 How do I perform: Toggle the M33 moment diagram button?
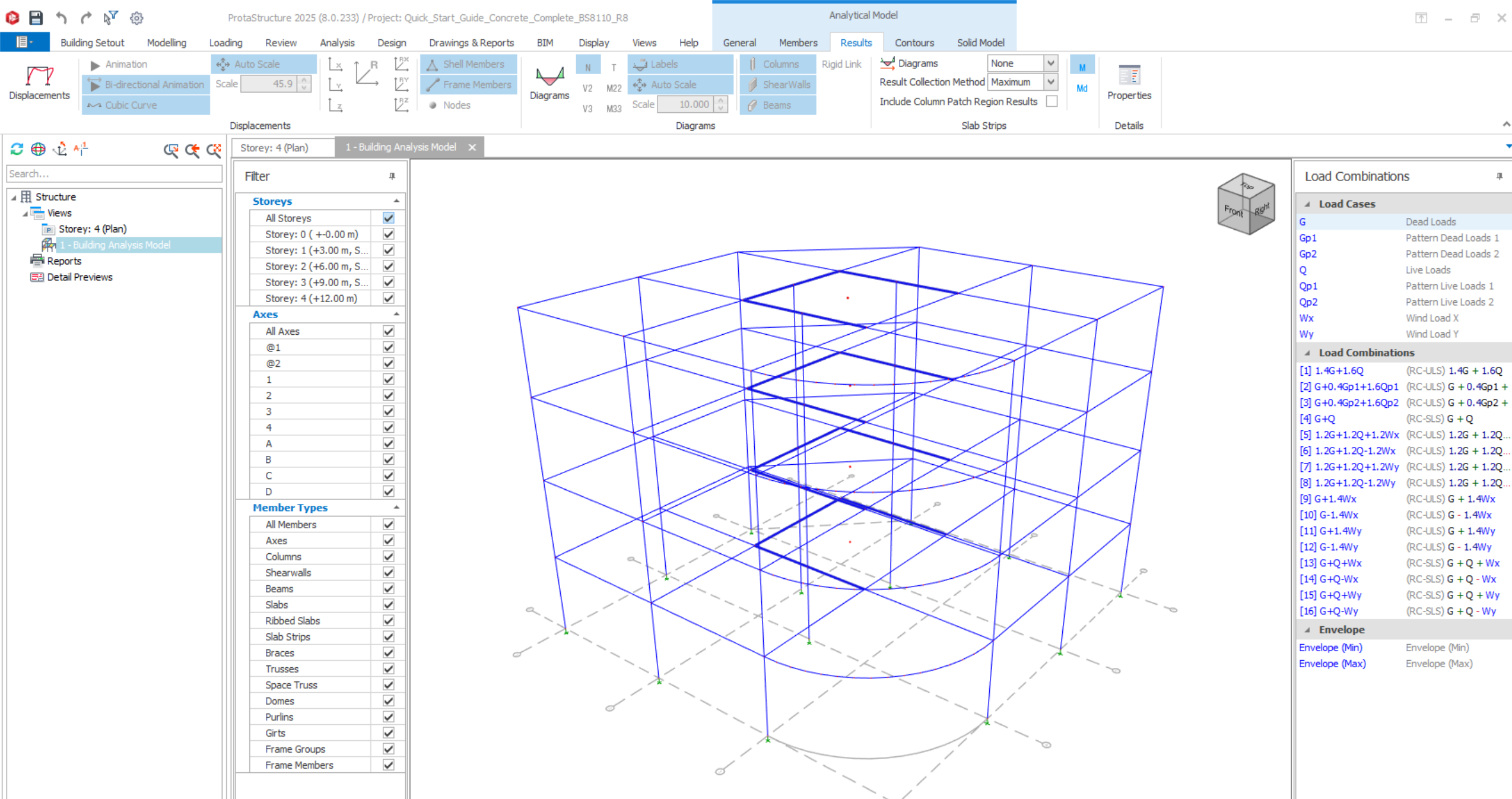tap(614, 109)
